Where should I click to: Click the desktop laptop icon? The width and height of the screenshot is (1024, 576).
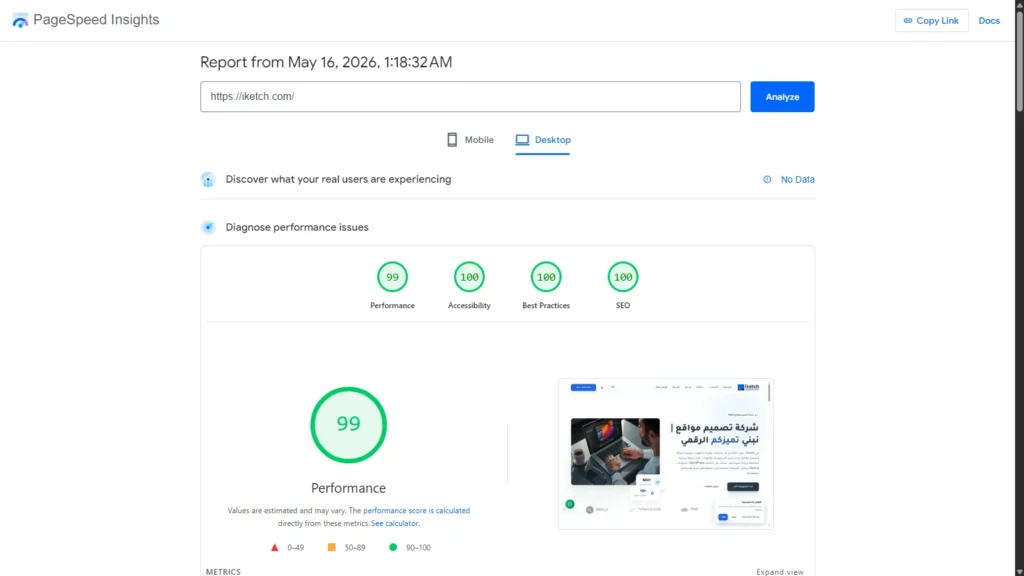click(522, 140)
